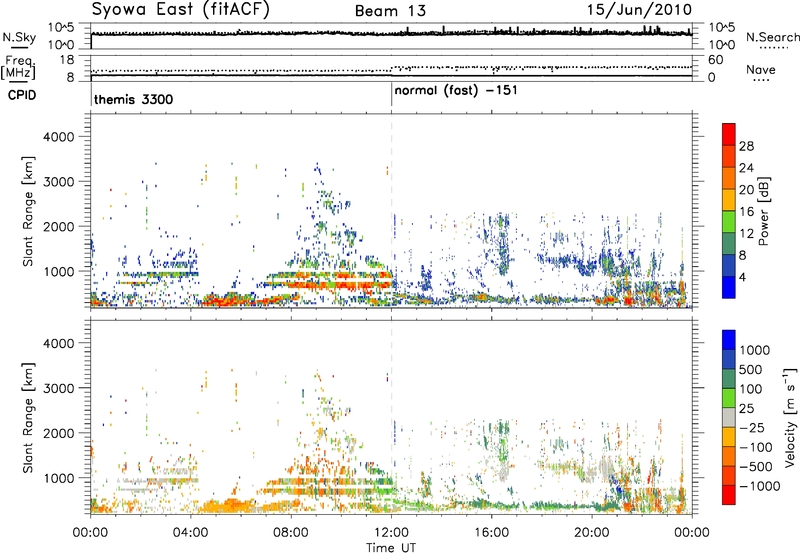Click the 'CPID' row label

[22, 95]
